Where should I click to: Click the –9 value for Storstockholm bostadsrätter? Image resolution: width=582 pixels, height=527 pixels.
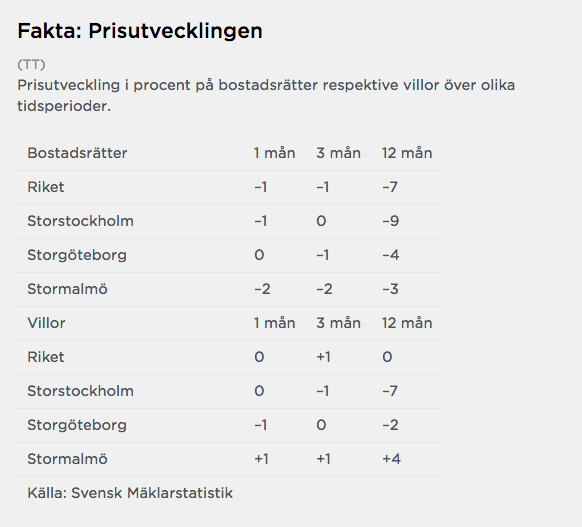click(391, 221)
